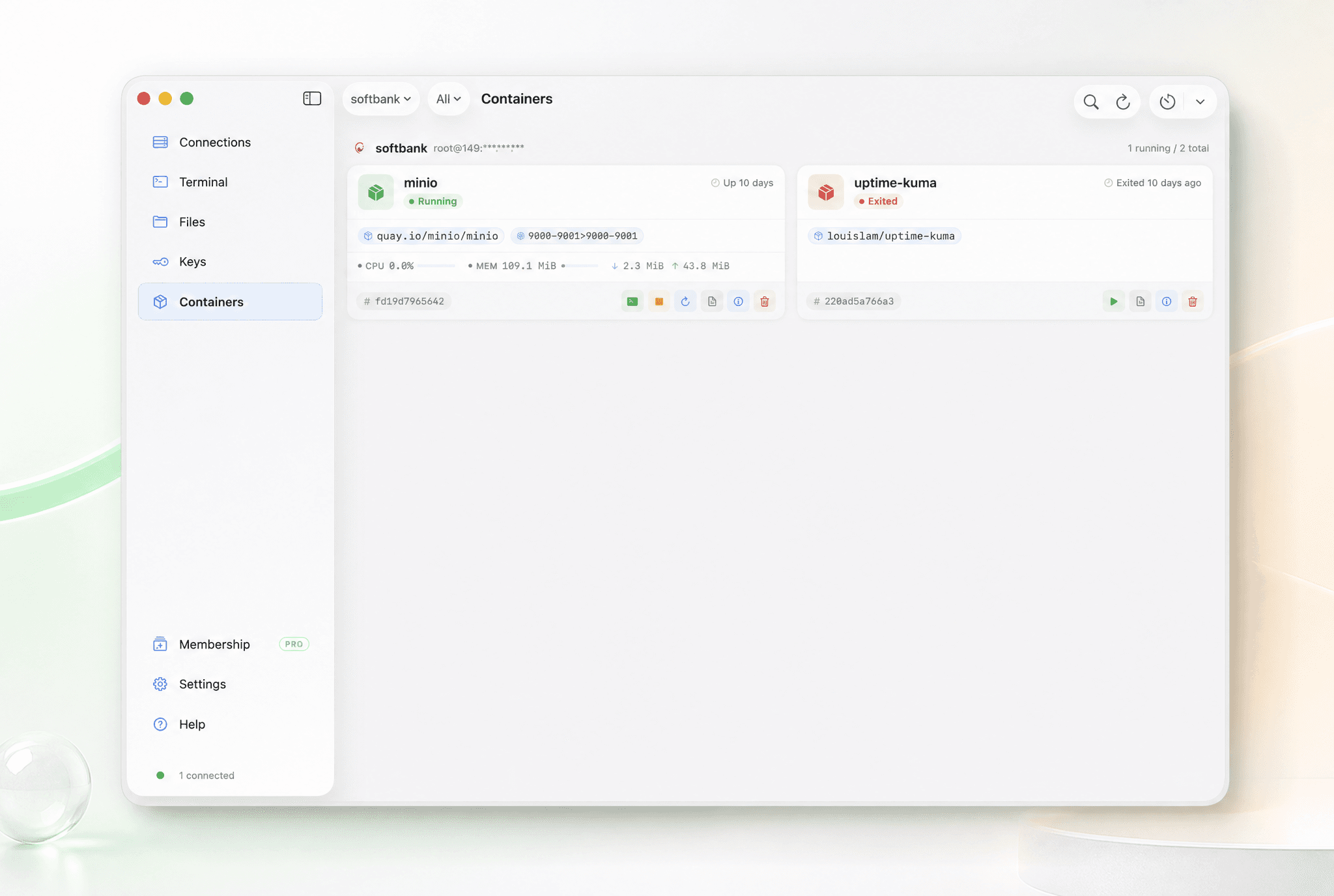The height and width of the screenshot is (896, 1334).
Task: Start the uptime-kuma container
Action: (x=1114, y=301)
